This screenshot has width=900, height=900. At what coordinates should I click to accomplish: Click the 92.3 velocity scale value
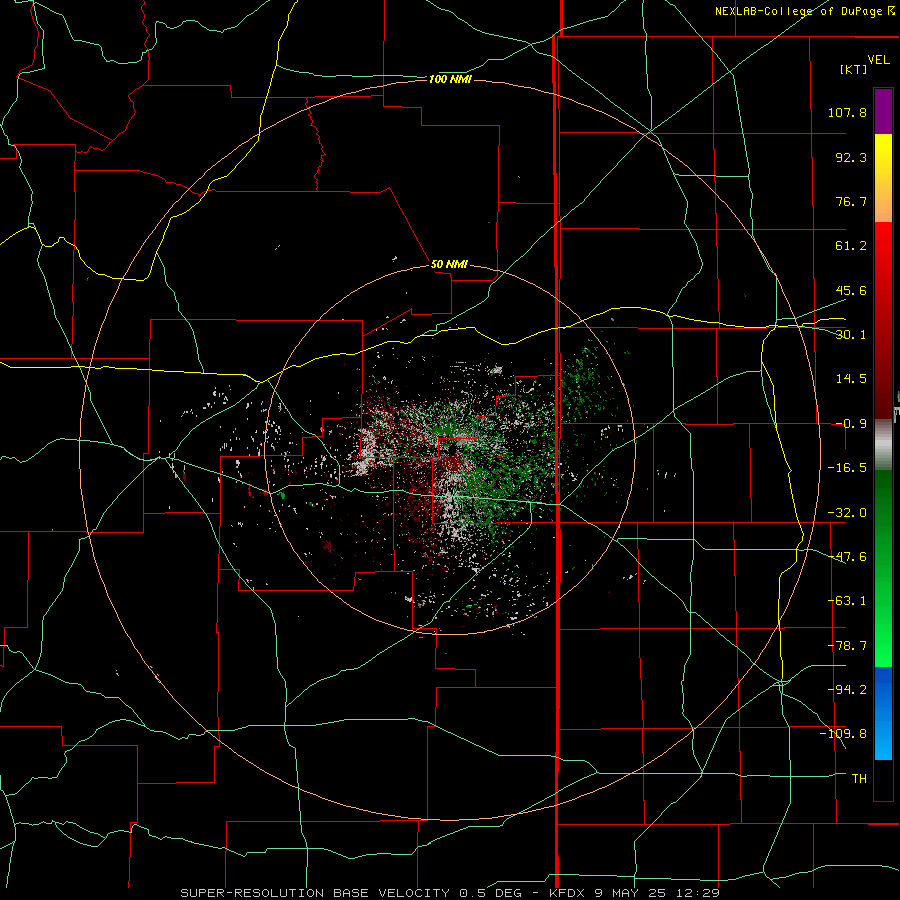click(851, 157)
